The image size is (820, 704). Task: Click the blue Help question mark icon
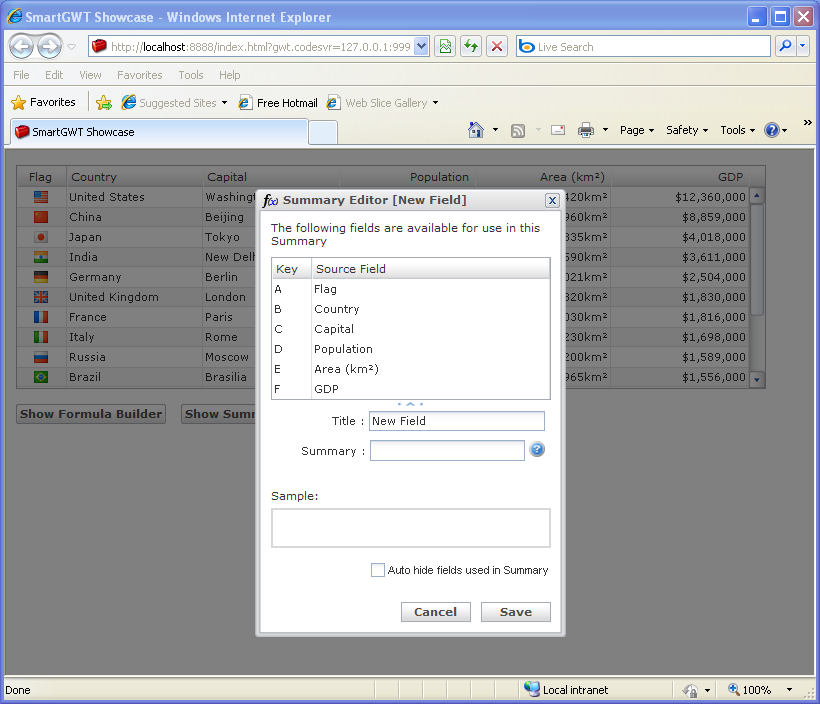click(x=772, y=130)
